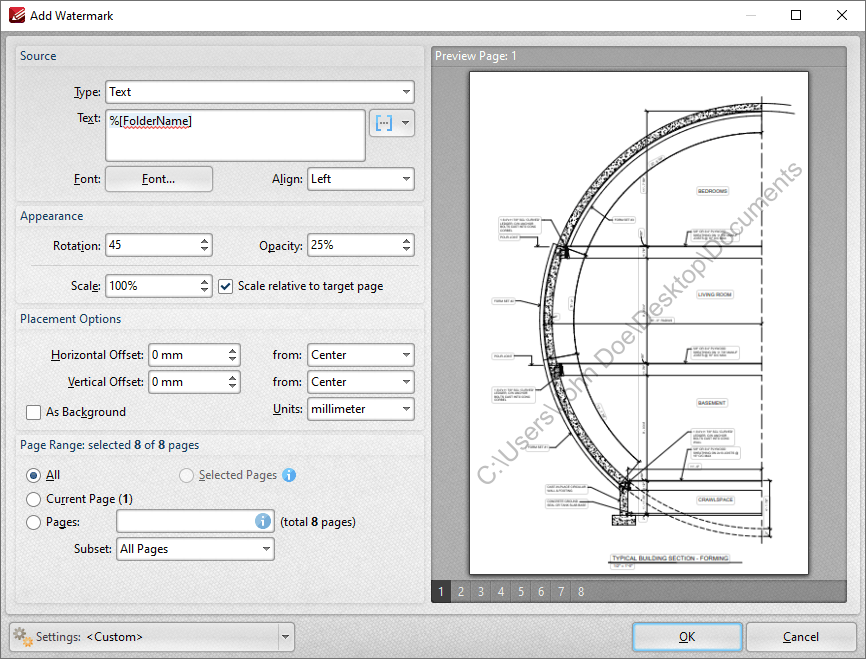This screenshot has width=866, height=659.
Task: Switch preview to page 5
Action: [x=521, y=592]
